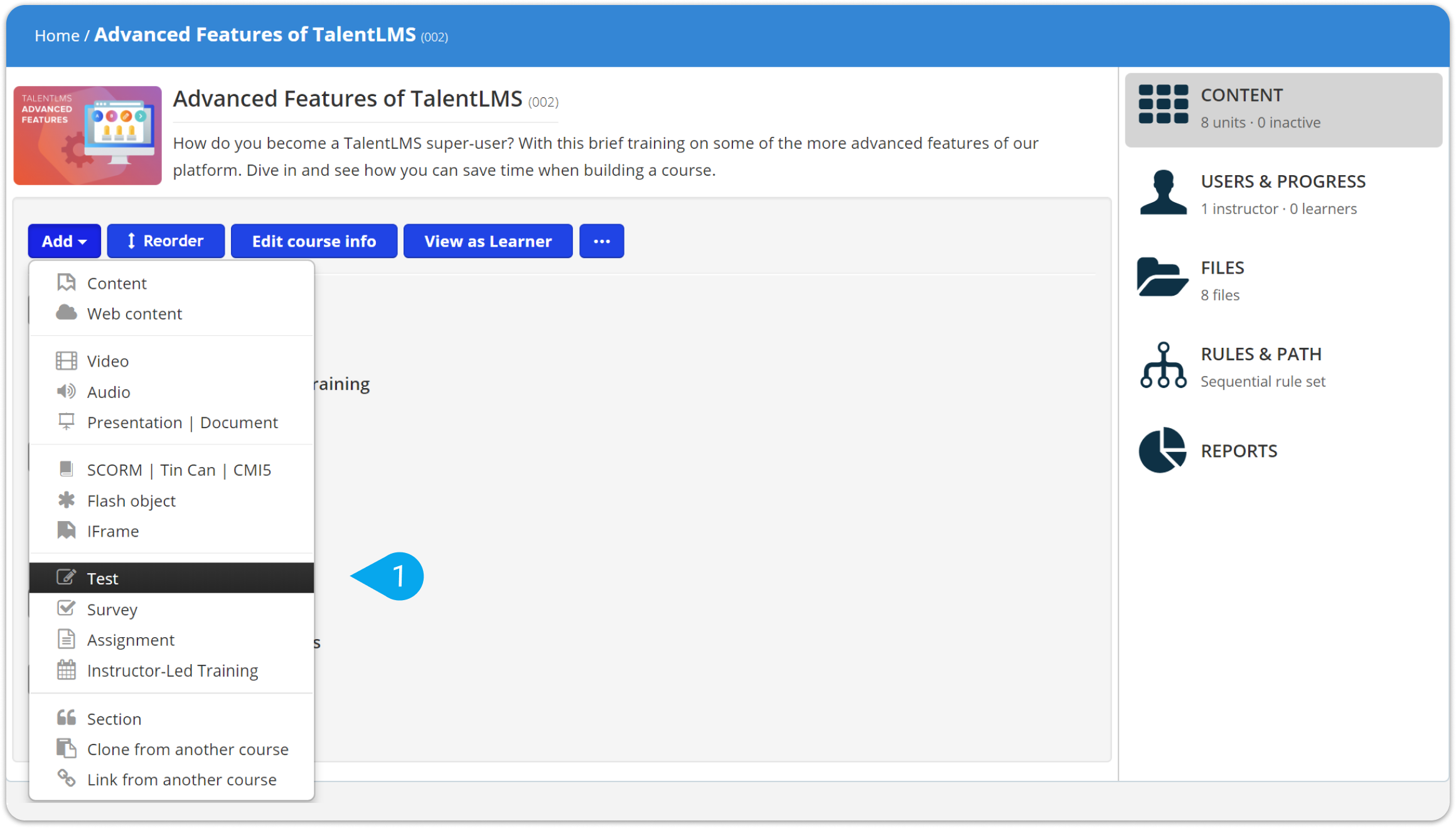Go to Home breadcrumb link
Viewport: 1456px width, 828px height.
[56, 36]
